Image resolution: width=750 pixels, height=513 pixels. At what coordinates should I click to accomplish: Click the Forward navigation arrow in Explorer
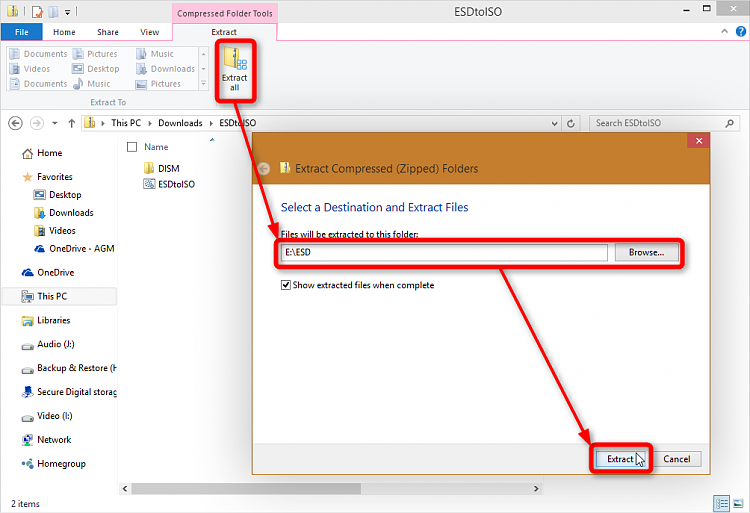click(36, 123)
